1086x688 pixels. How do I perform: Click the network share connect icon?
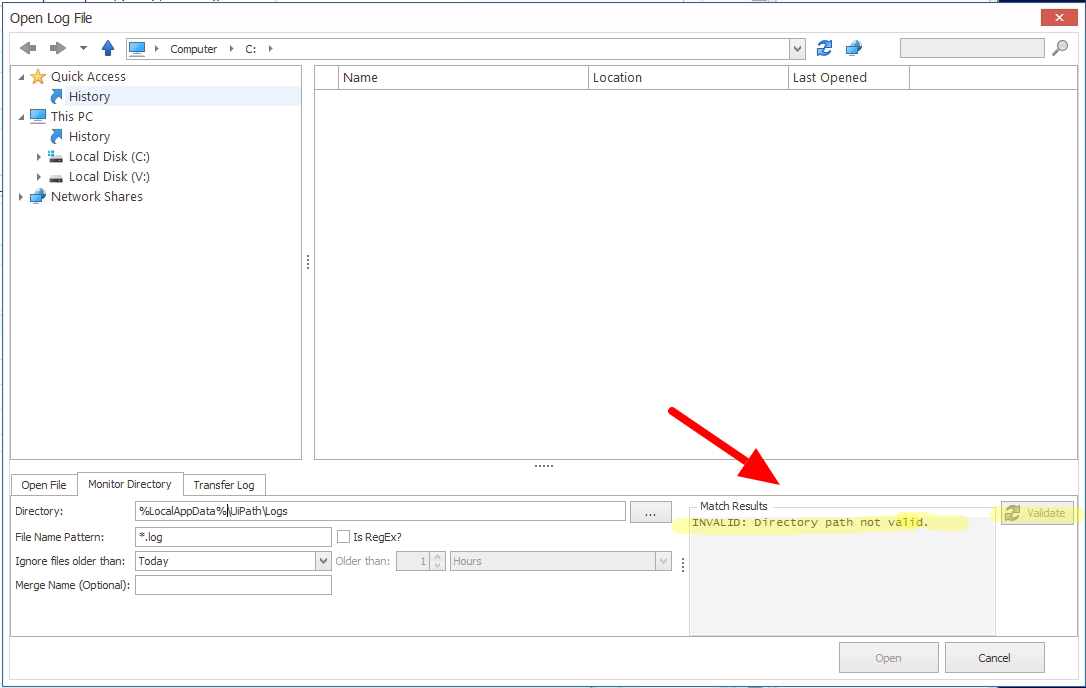(853, 48)
